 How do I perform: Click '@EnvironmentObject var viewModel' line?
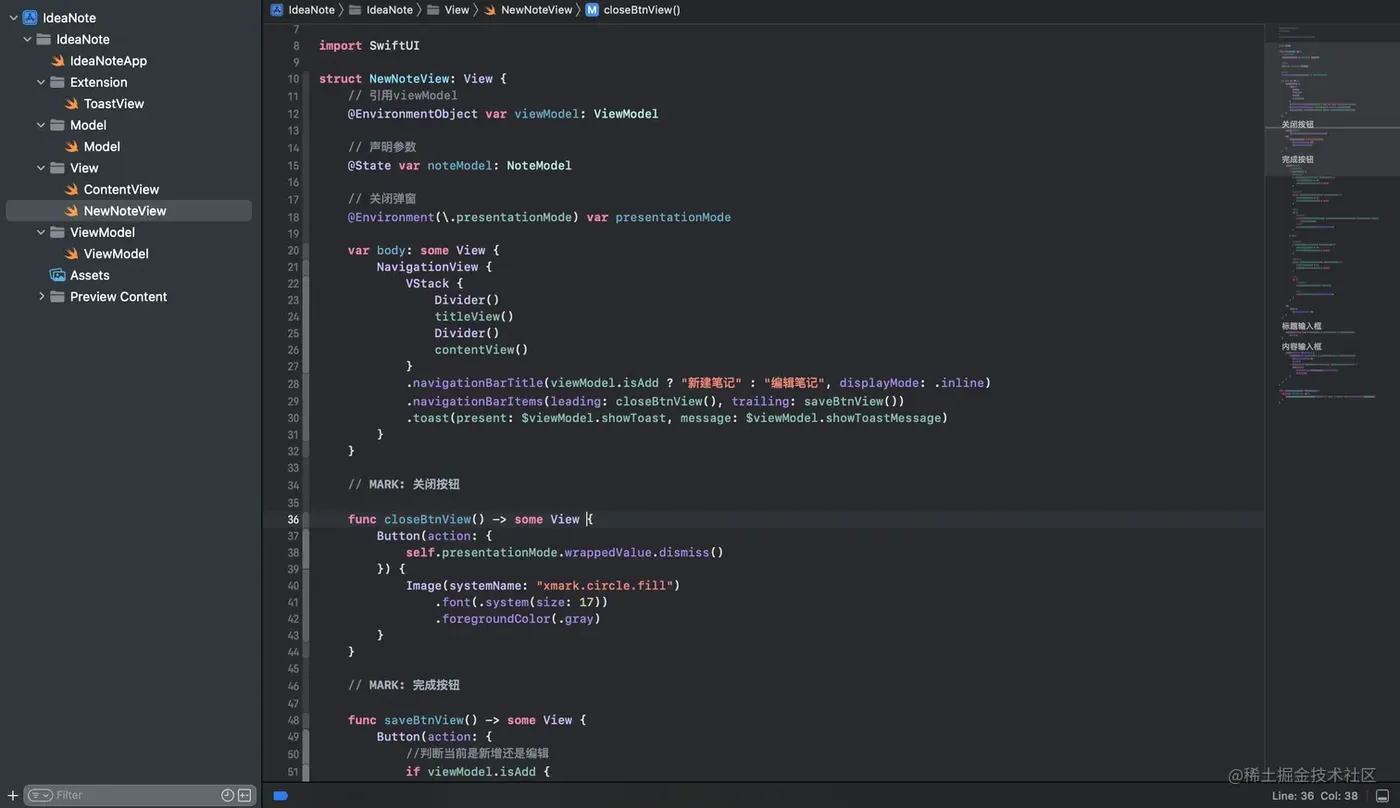pyautogui.click(x=503, y=114)
